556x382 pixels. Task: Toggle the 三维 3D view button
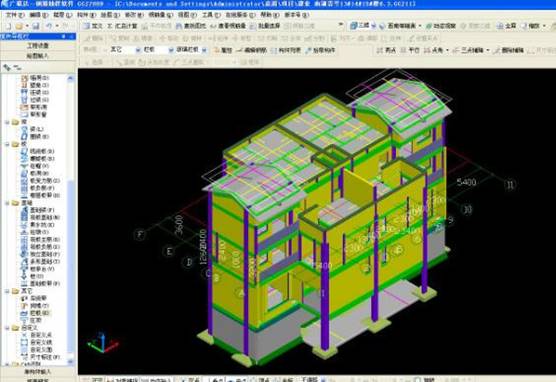(360, 26)
